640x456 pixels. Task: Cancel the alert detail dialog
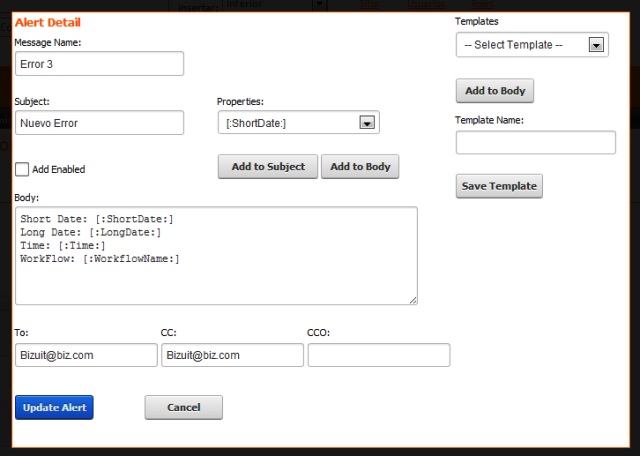point(184,407)
